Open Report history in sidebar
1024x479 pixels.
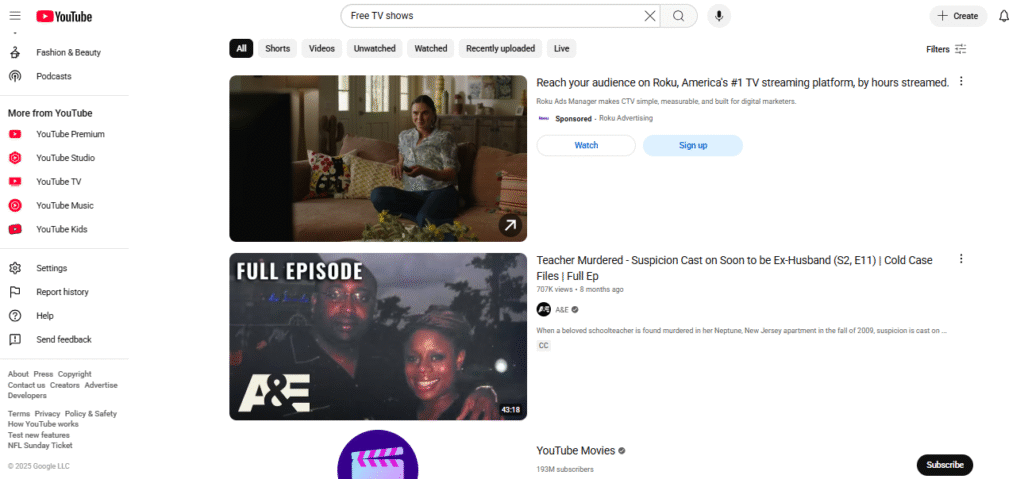pyautogui.click(x=62, y=292)
